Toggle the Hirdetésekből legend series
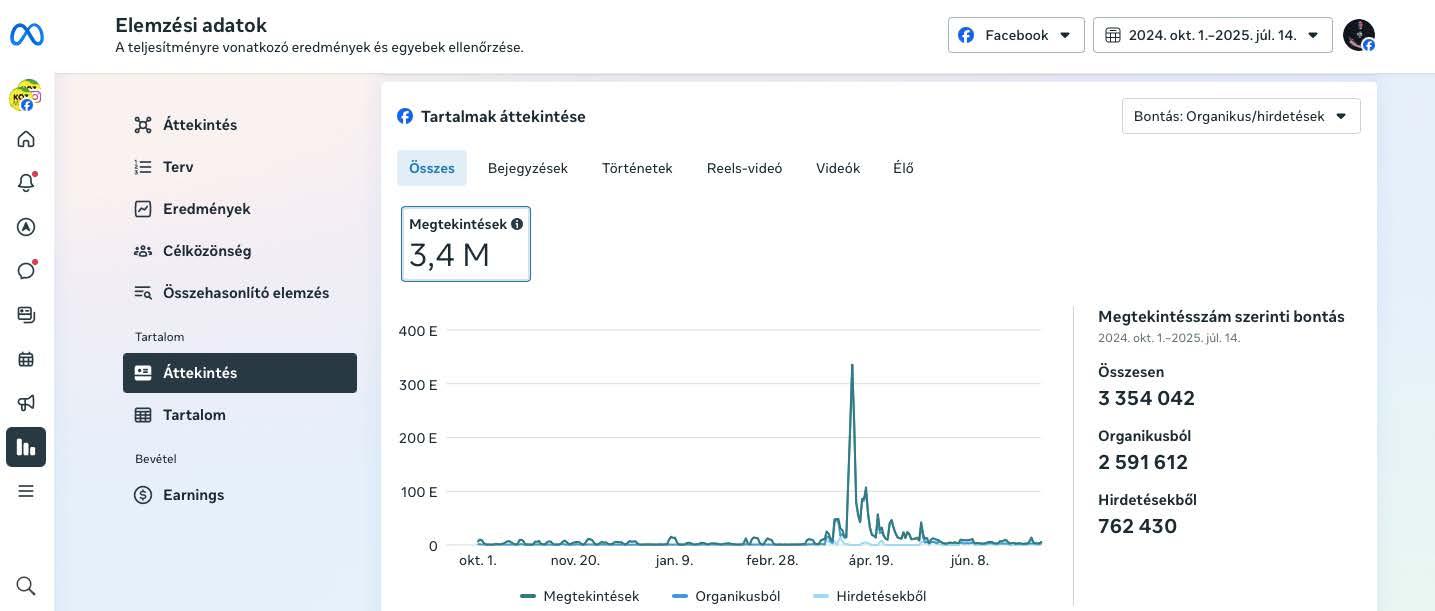 click(x=869, y=596)
